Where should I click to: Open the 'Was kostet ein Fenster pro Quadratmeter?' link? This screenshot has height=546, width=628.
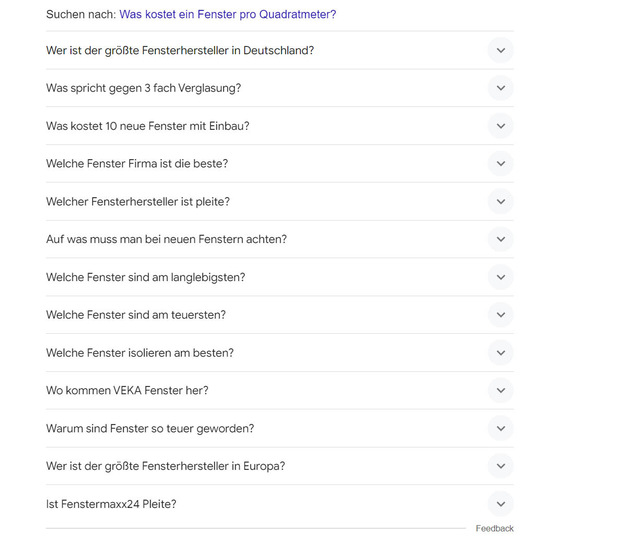point(227,15)
